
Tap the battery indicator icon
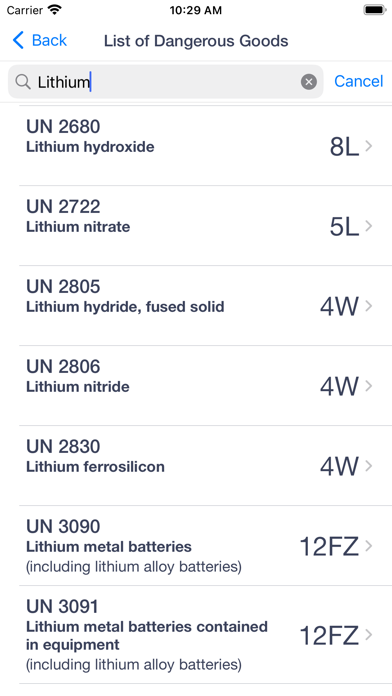click(x=375, y=10)
